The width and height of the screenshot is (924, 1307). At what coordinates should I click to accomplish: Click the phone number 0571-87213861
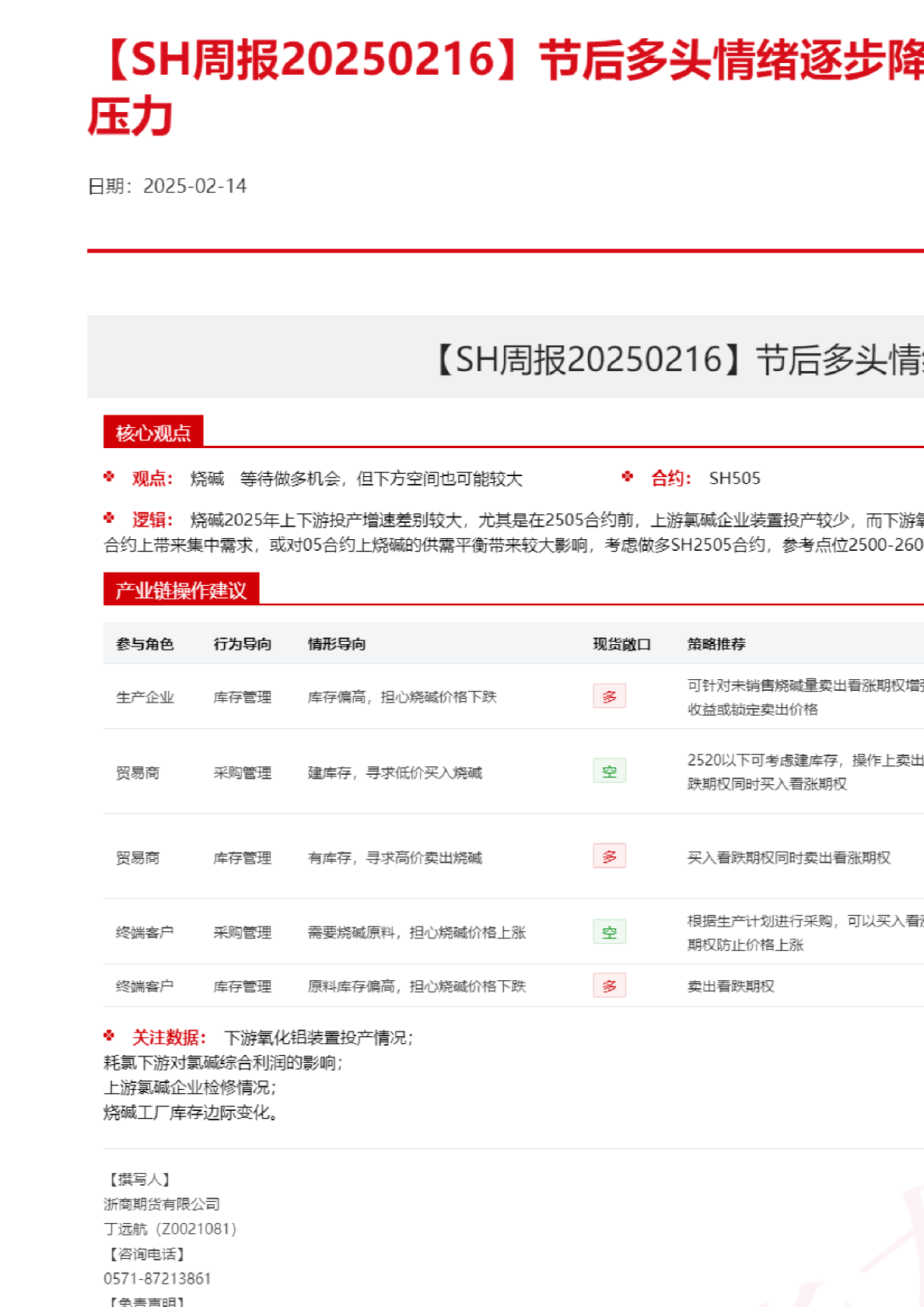tap(157, 1278)
